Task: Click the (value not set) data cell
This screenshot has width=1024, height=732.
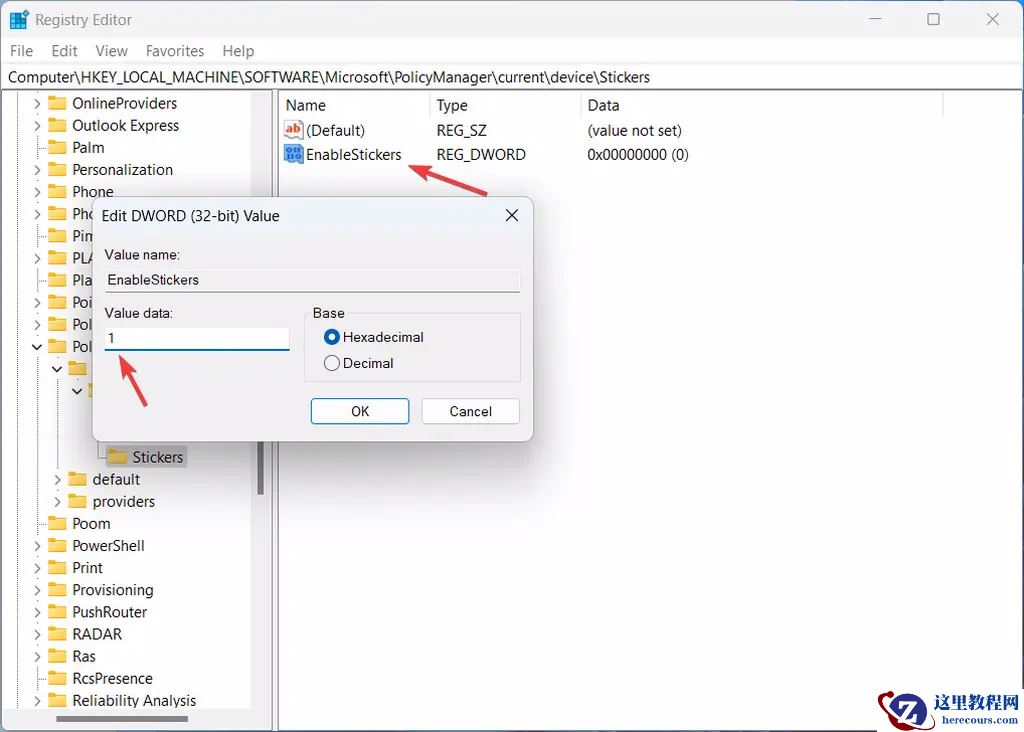Action: coord(634,130)
